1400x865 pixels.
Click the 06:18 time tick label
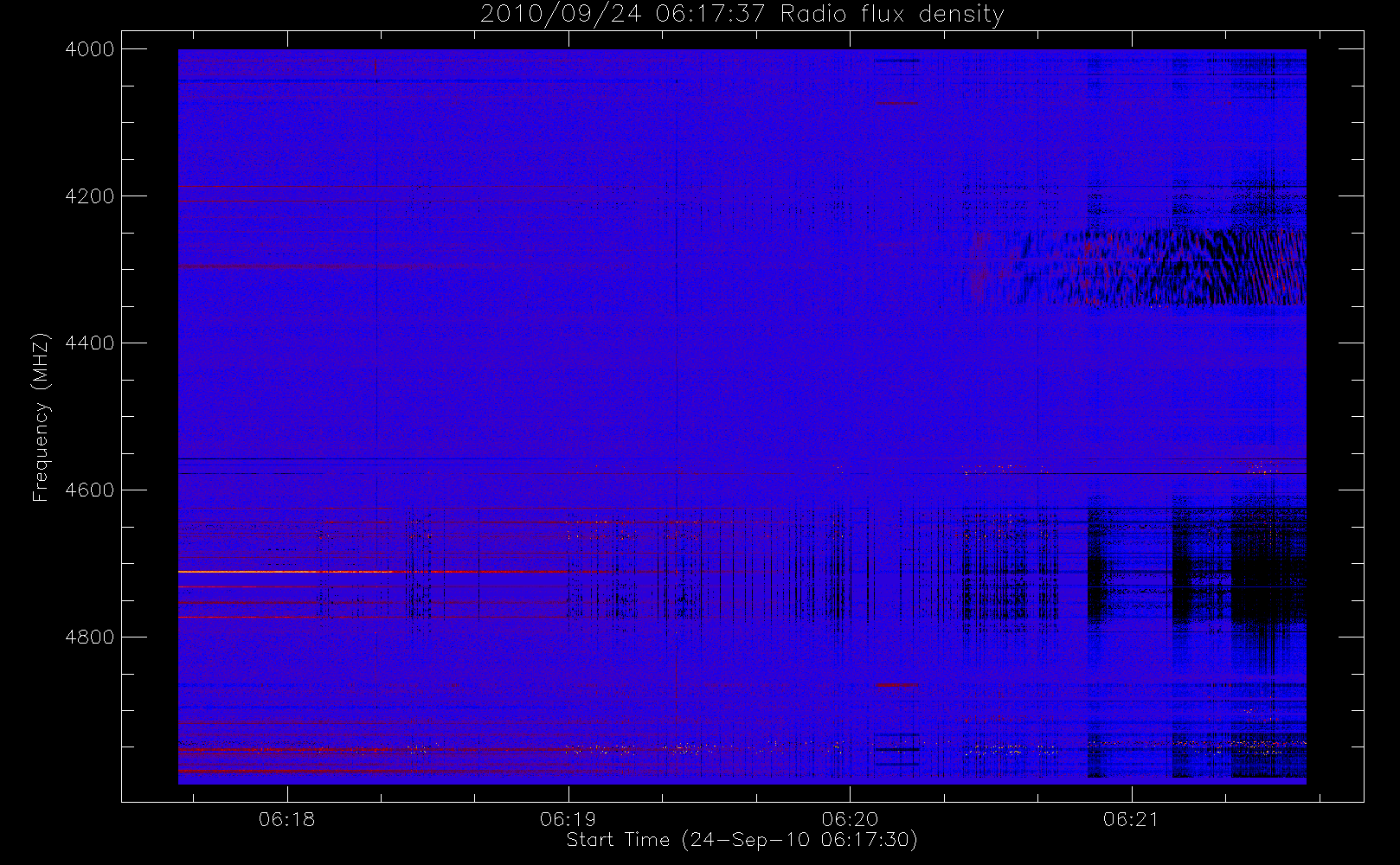pyautogui.click(x=286, y=819)
